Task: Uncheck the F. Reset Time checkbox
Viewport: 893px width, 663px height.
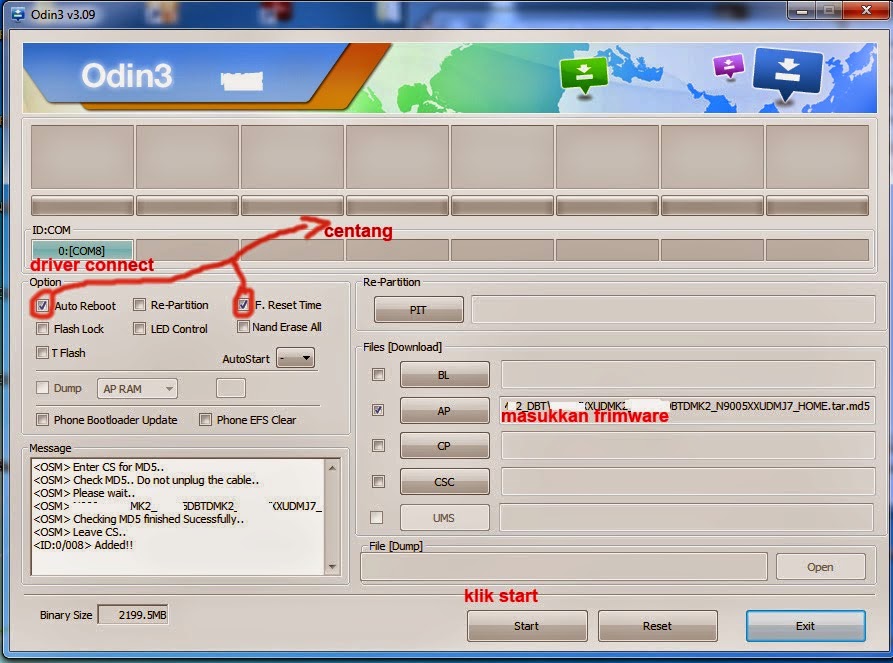Action: (243, 305)
